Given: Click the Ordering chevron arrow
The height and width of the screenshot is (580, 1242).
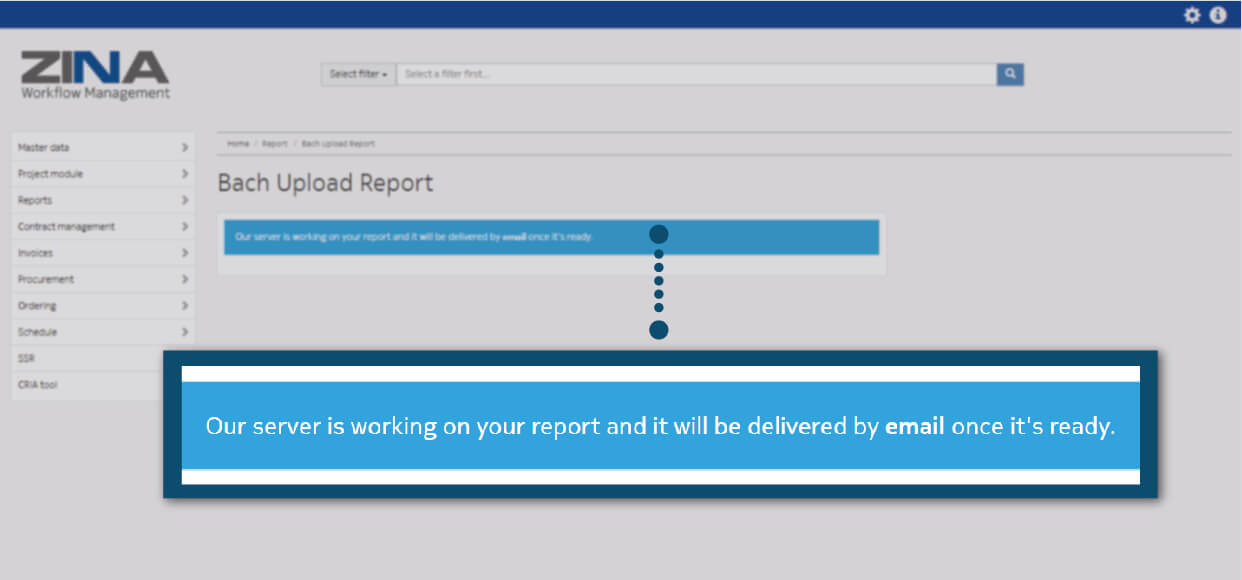Looking at the screenshot, I should (x=185, y=306).
